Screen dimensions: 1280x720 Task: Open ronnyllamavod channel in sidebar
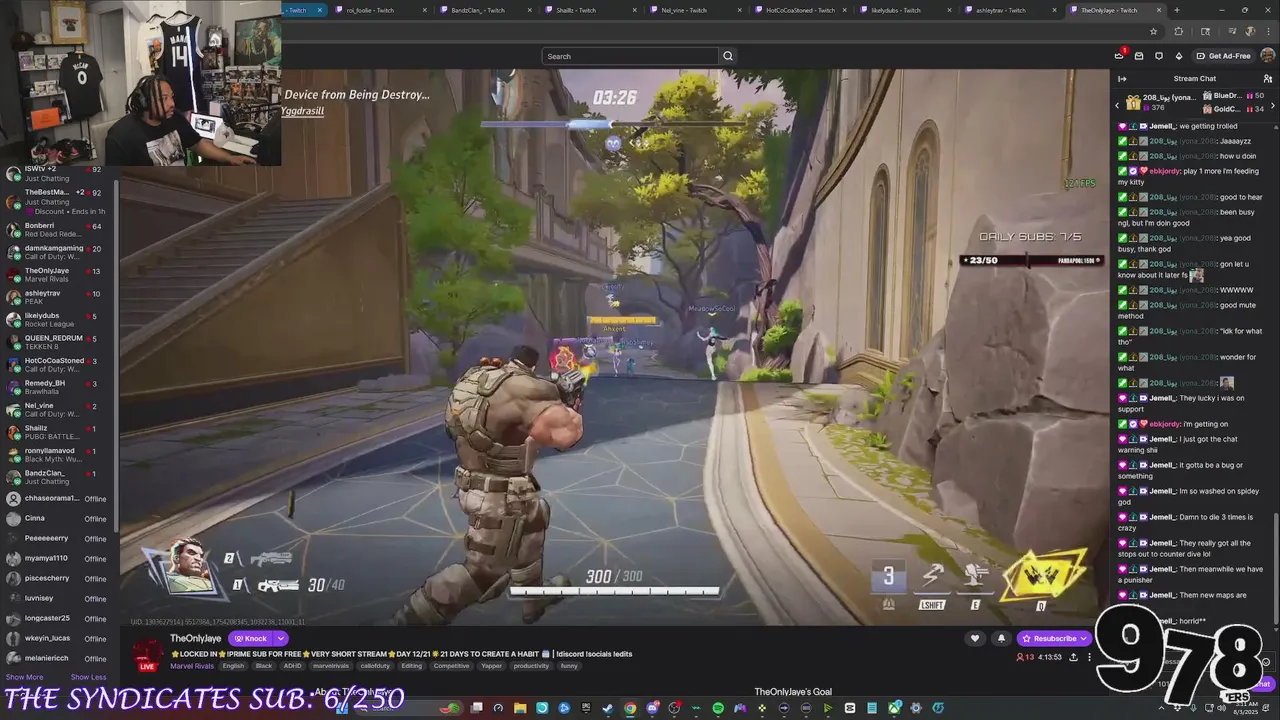coord(60,455)
